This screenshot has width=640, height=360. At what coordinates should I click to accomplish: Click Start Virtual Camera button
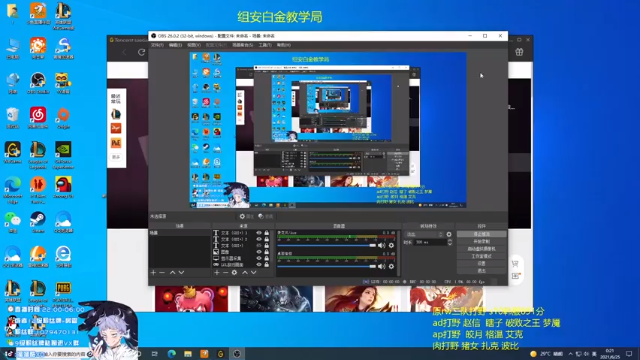point(482,249)
